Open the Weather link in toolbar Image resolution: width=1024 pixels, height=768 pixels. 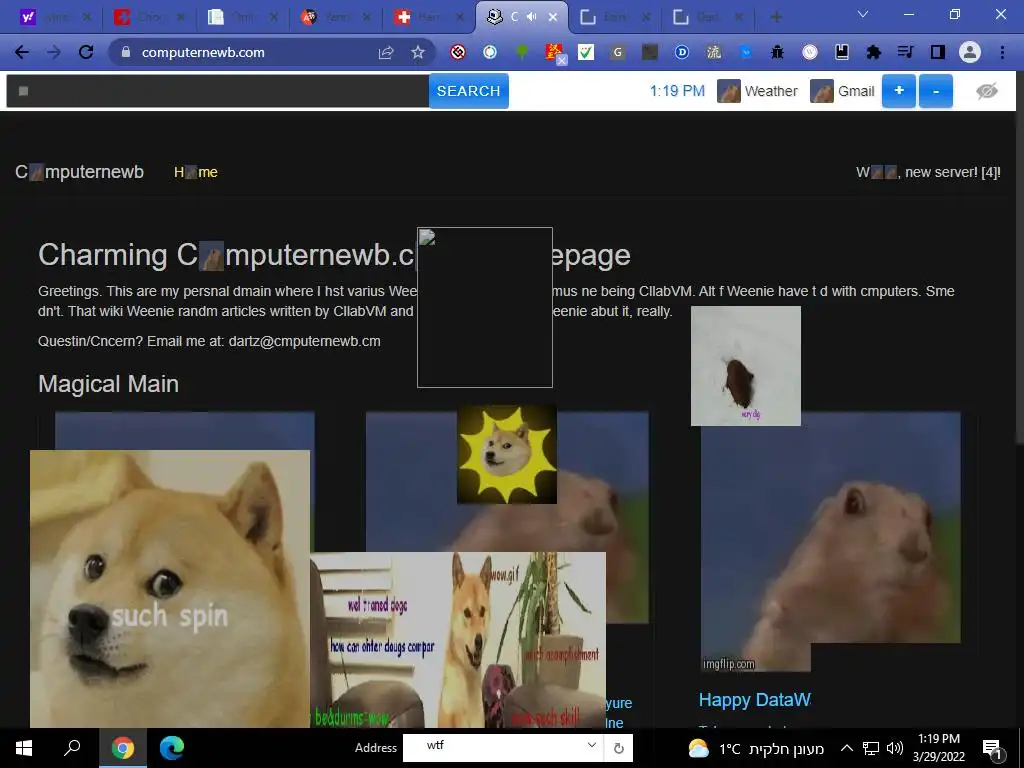click(758, 91)
